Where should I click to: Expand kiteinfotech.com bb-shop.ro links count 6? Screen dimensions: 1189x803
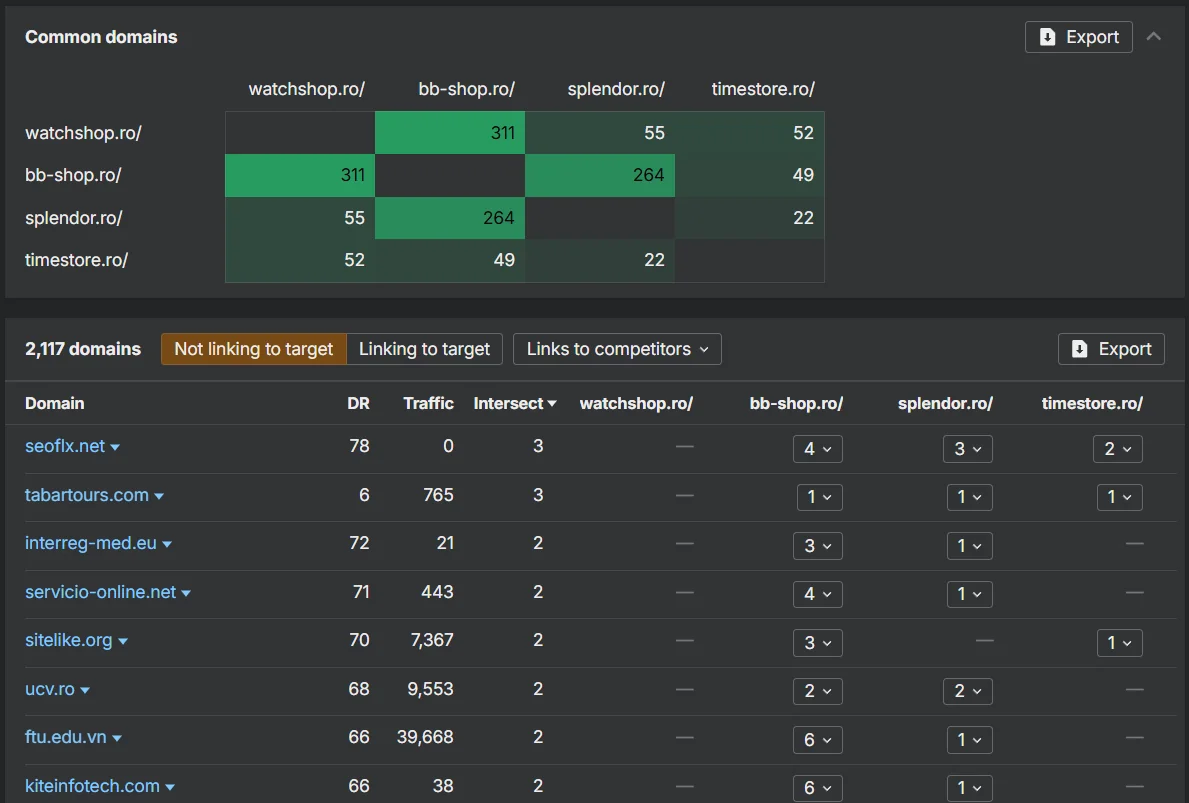[817, 788]
